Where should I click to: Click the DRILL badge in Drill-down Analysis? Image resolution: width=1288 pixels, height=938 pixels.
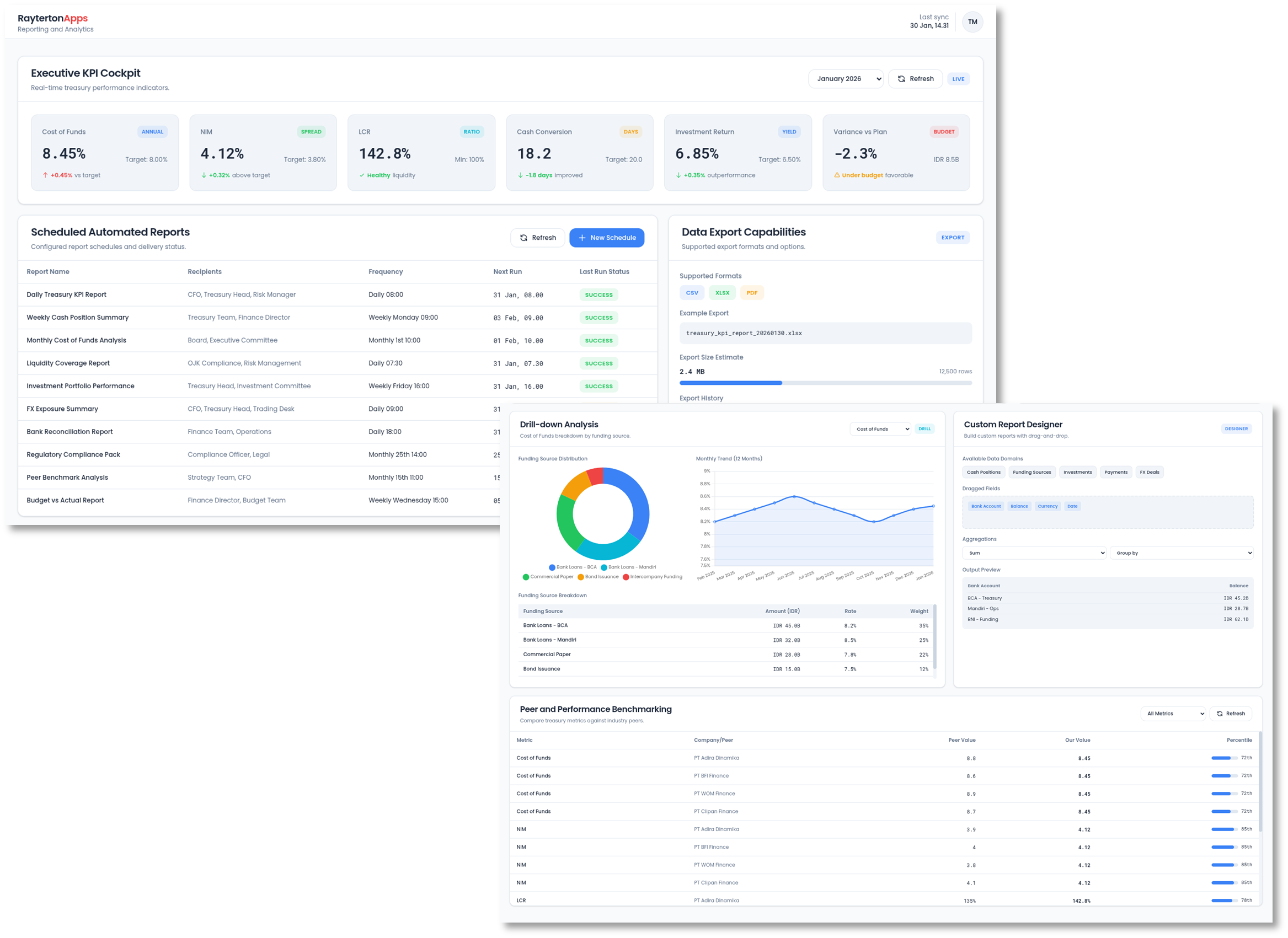click(x=924, y=428)
